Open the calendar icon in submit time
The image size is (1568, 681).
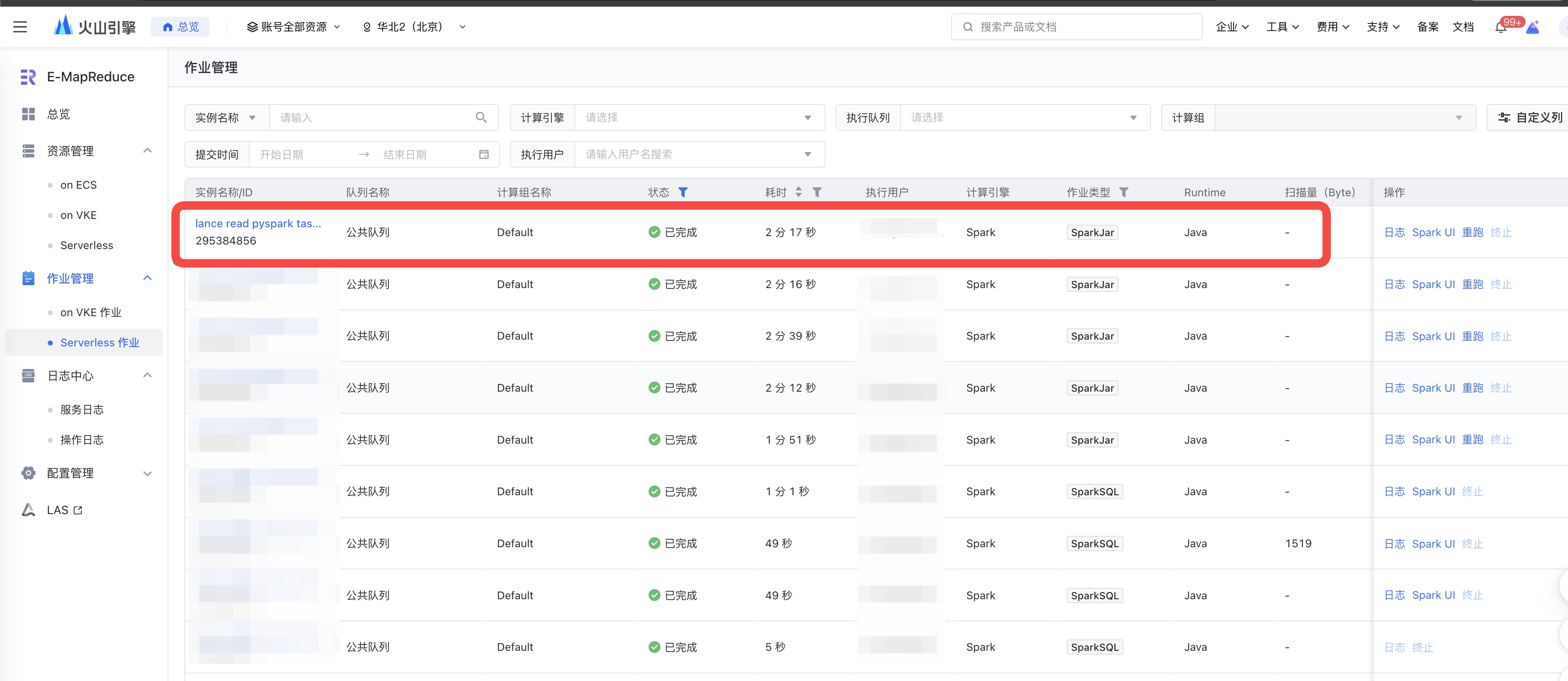484,155
